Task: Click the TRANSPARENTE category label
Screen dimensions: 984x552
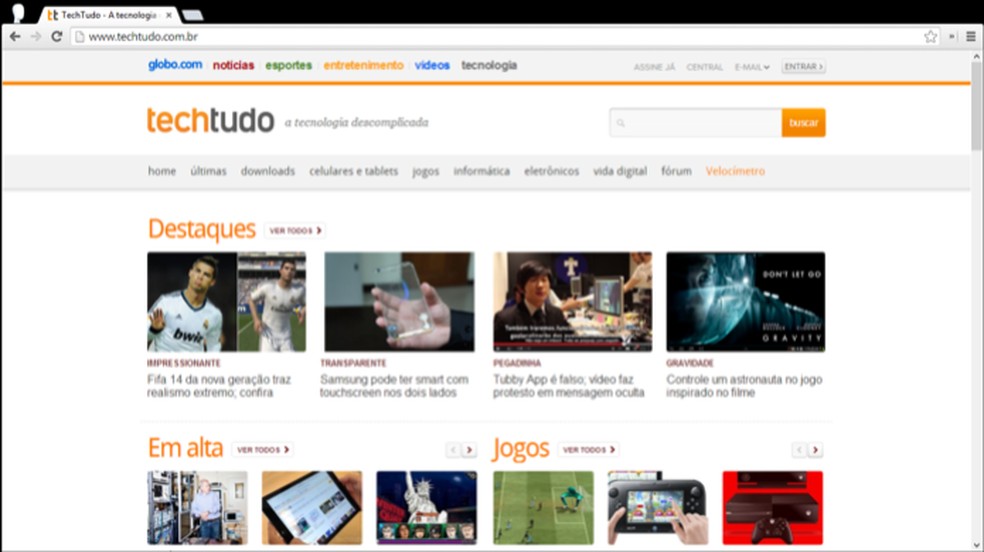Action: coord(353,363)
